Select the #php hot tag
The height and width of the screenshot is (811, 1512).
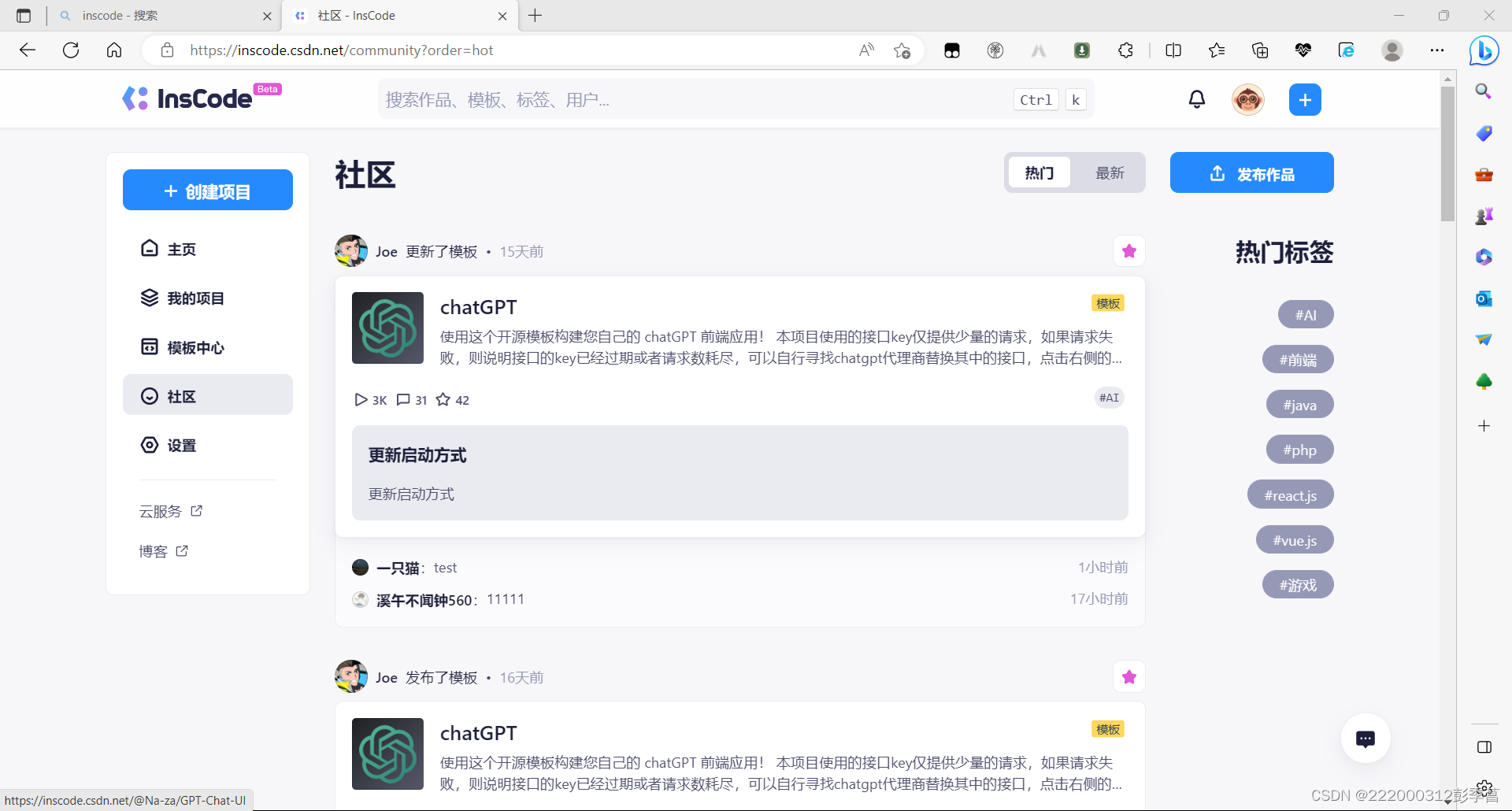point(1299,450)
